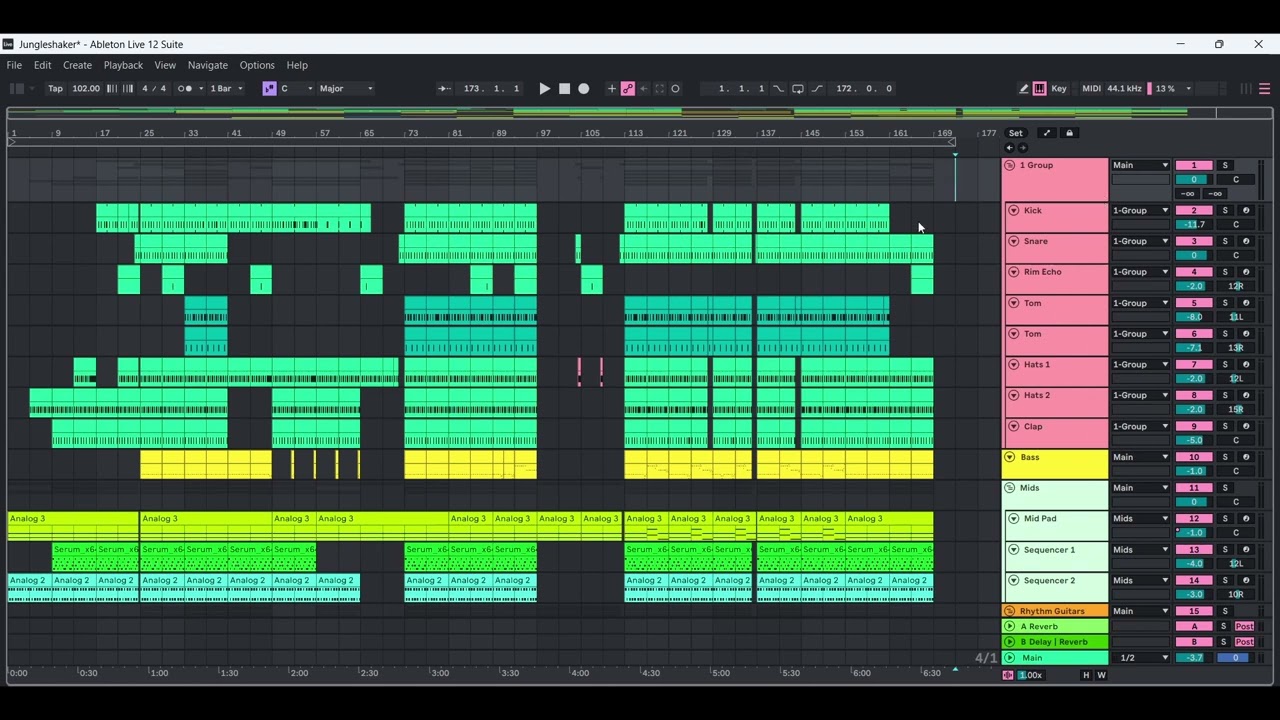Toggle Draw Mode pencil icon
1280x720 pixels.
pos(1024,88)
